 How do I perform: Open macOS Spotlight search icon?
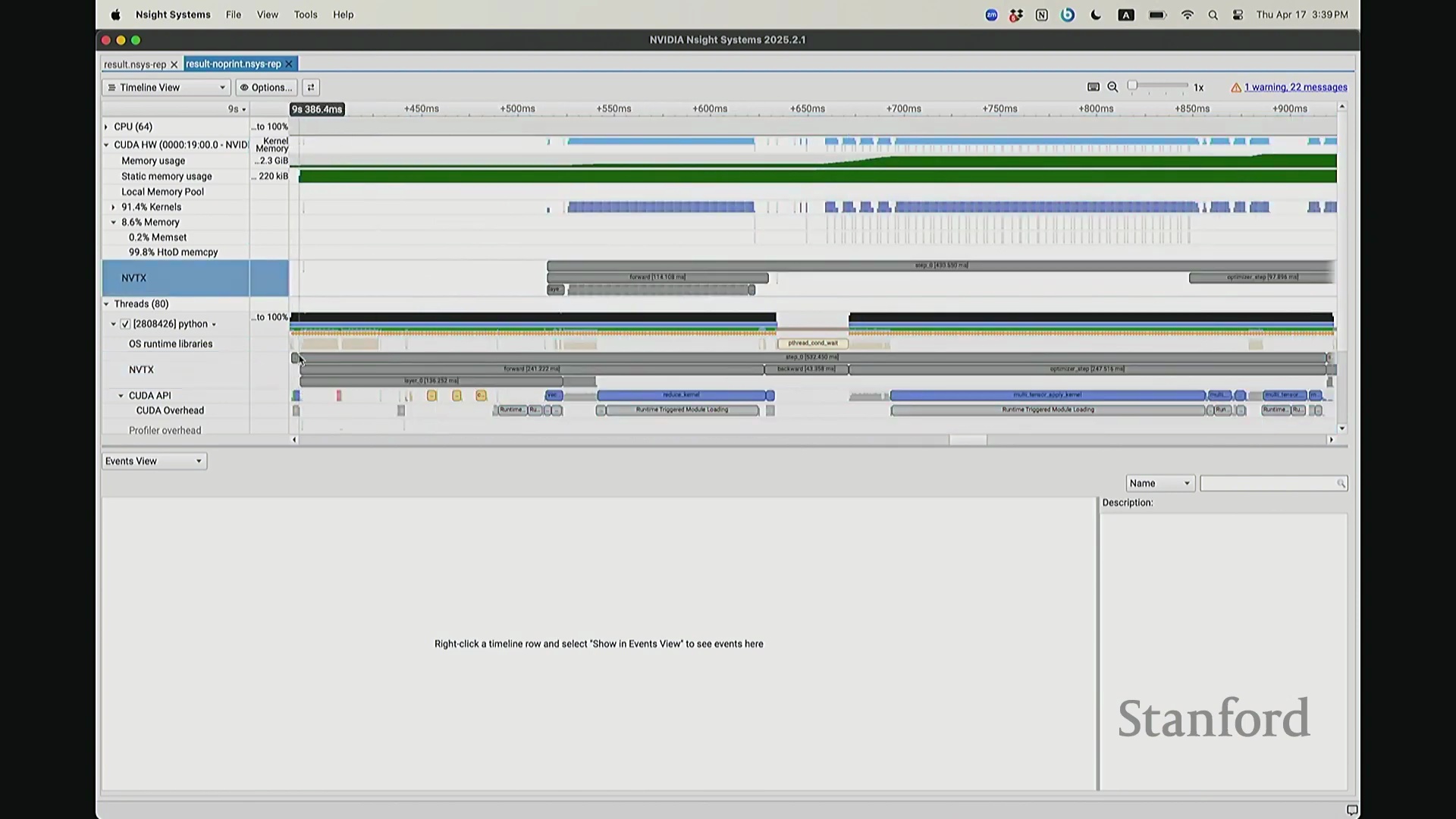1213,15
